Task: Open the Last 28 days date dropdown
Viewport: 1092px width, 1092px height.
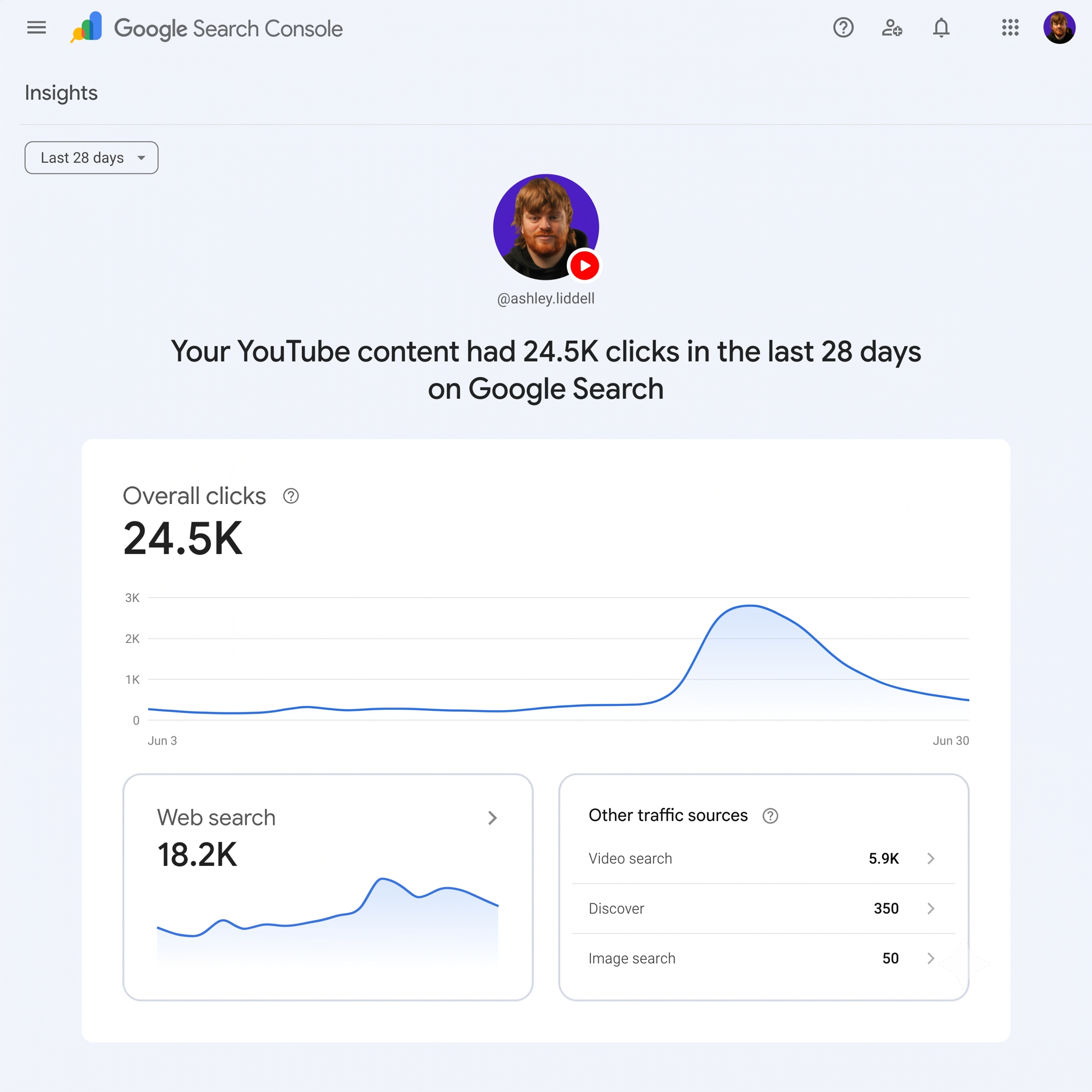Action: (92, 158)
